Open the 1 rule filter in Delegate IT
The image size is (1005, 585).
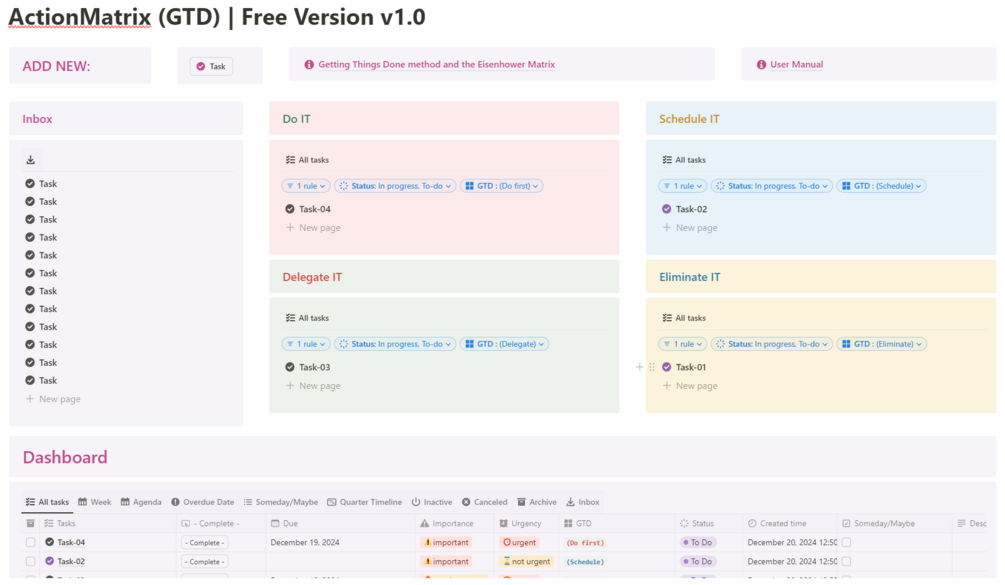point(306,344)
